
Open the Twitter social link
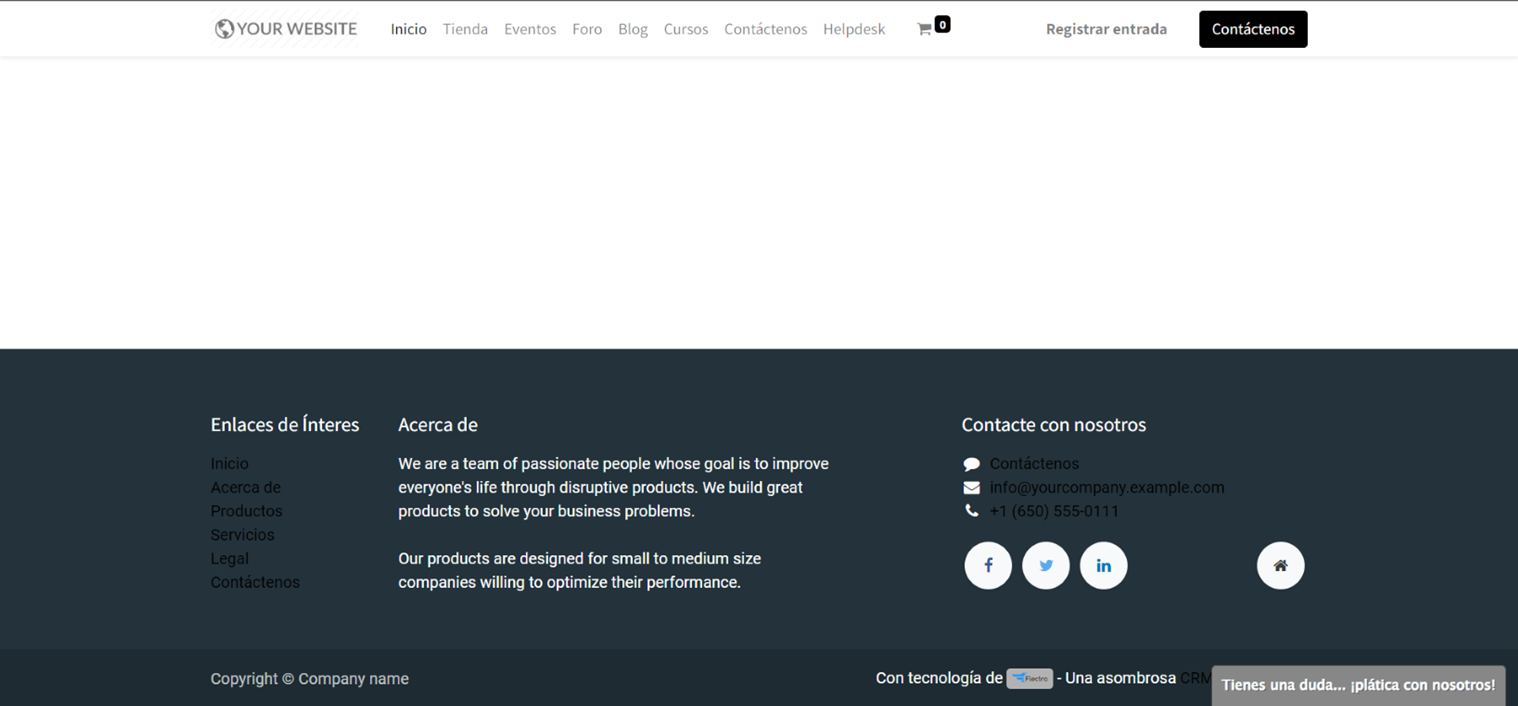coord(1046,566)
